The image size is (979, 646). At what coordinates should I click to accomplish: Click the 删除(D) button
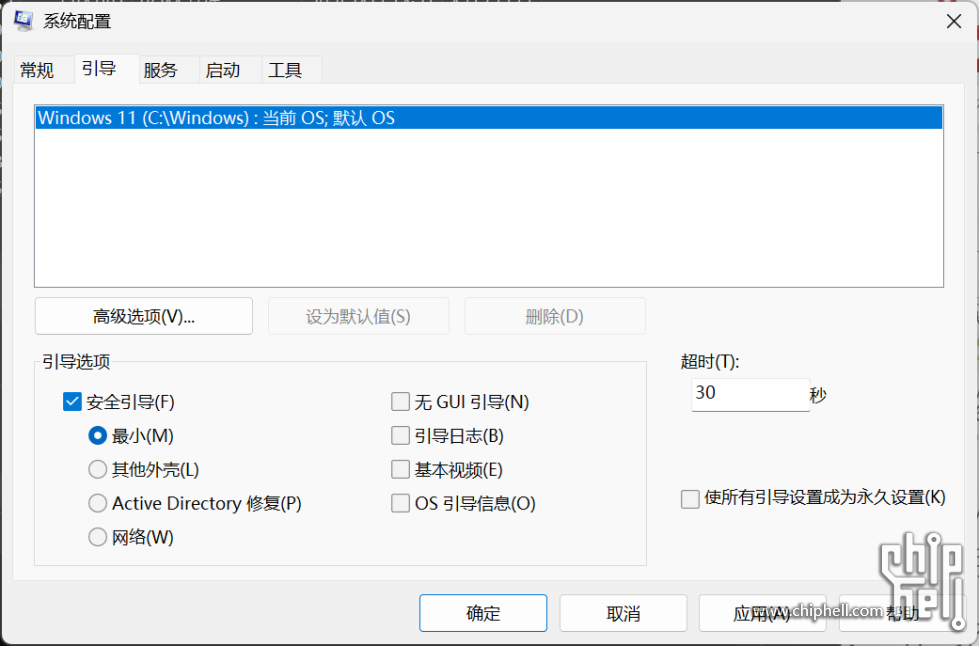[554, 316]
